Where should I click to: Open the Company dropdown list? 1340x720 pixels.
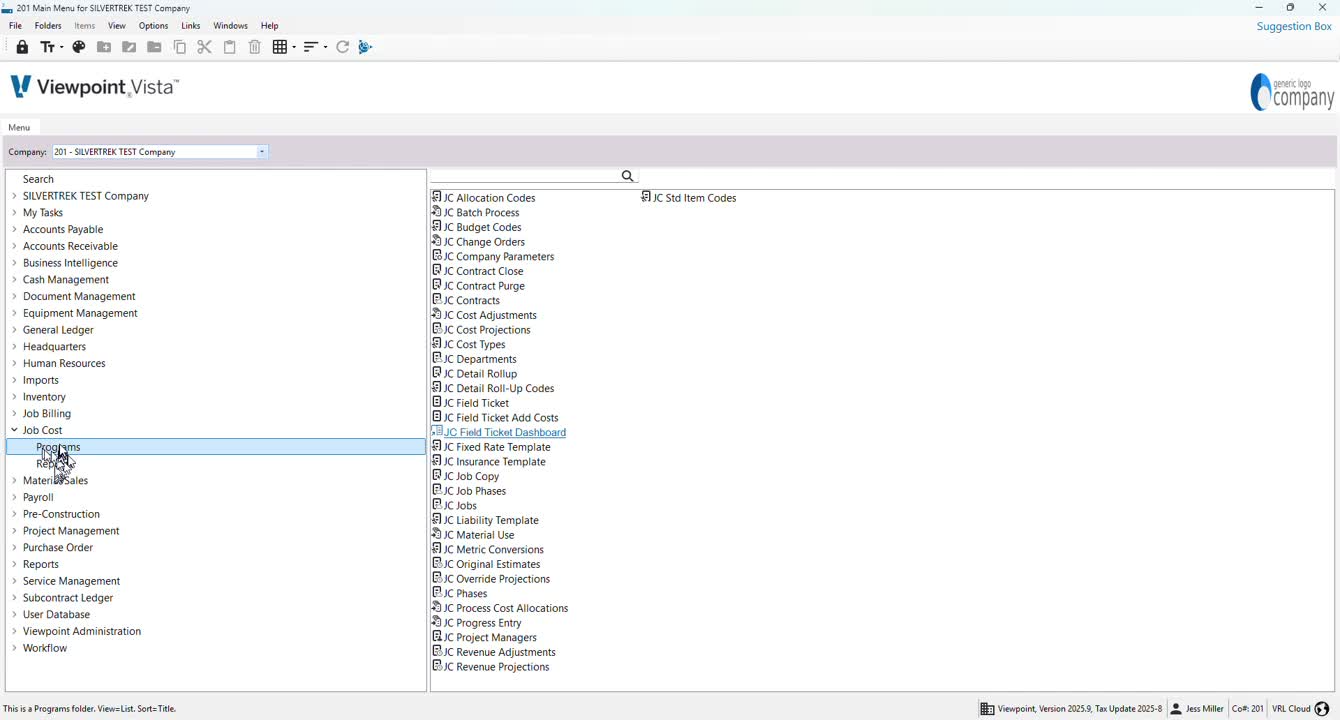(x=262, y=152)
